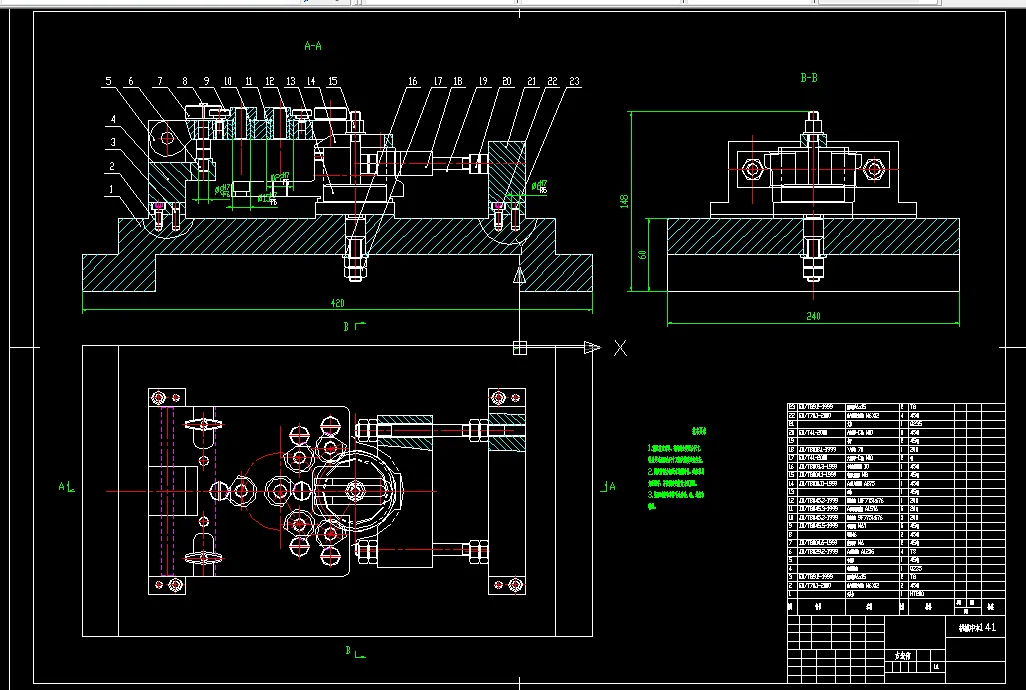Viewport: 1026px width, 690px height.
Task: Select part balloon number 3
Action: coord(113,142)
